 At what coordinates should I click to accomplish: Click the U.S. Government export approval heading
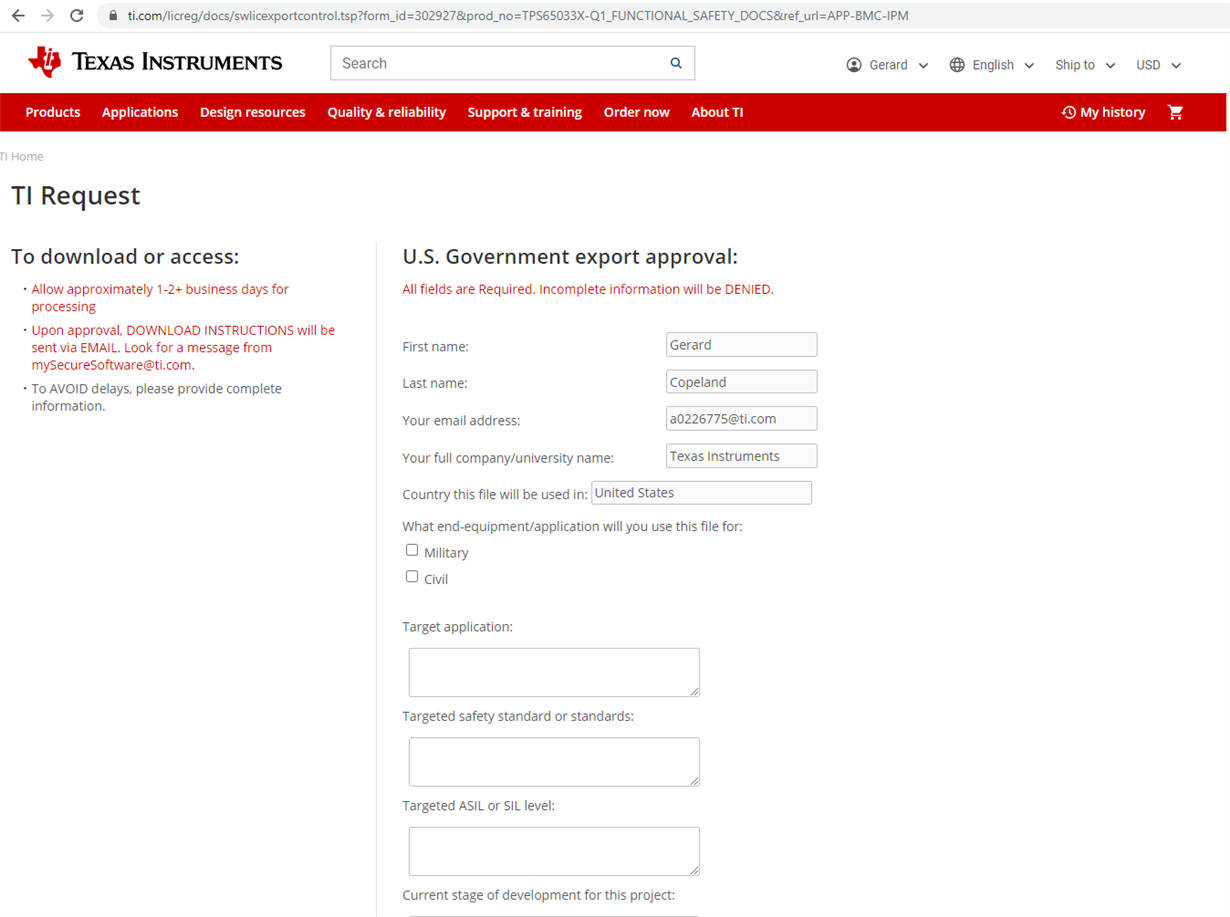pos(570,257)
